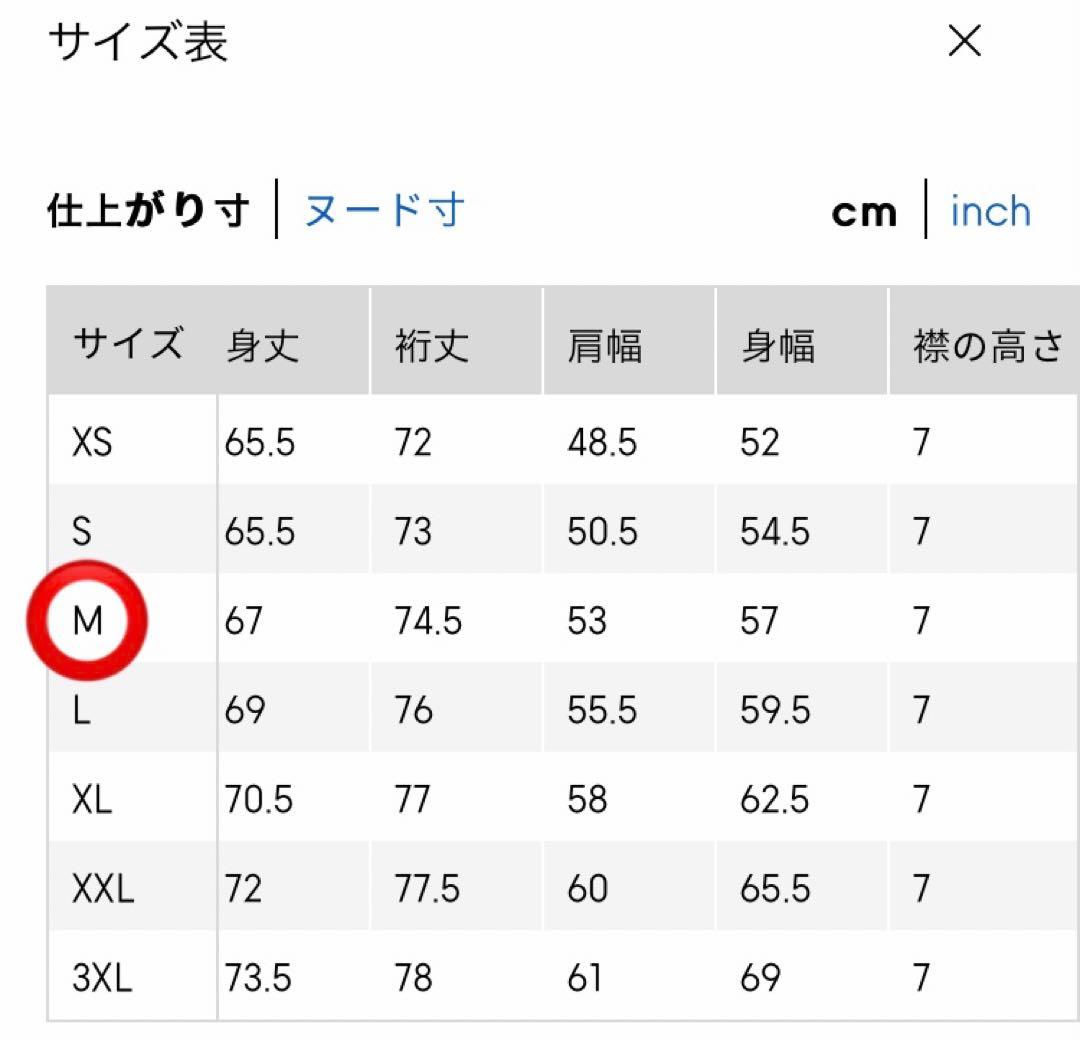Click the サイズ表 title text
The width and height of the screenshot is (1080, 1042).
pos(138,44)
